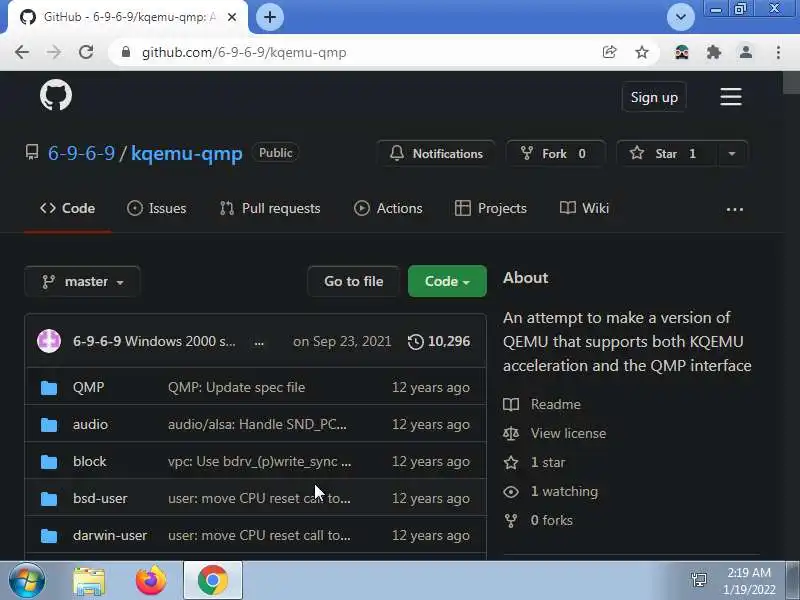Click the tab search chevron button

coord(681,17)
